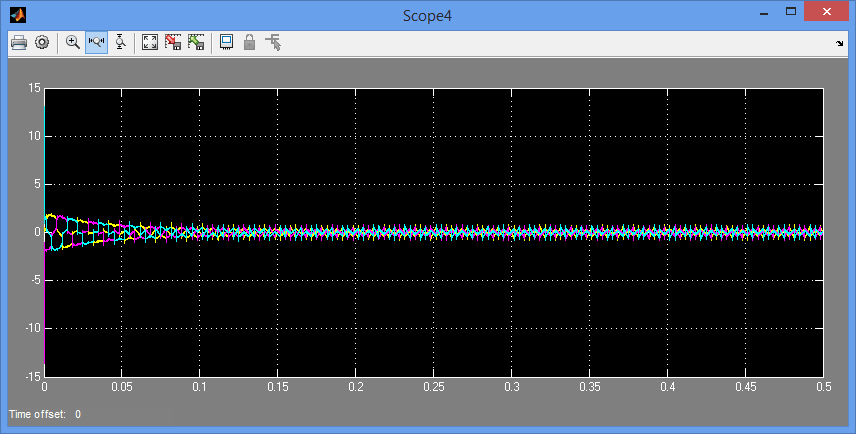This screenshot has height=434, width=856.
Task: Click the Time offset label
Action: point(37,414)
